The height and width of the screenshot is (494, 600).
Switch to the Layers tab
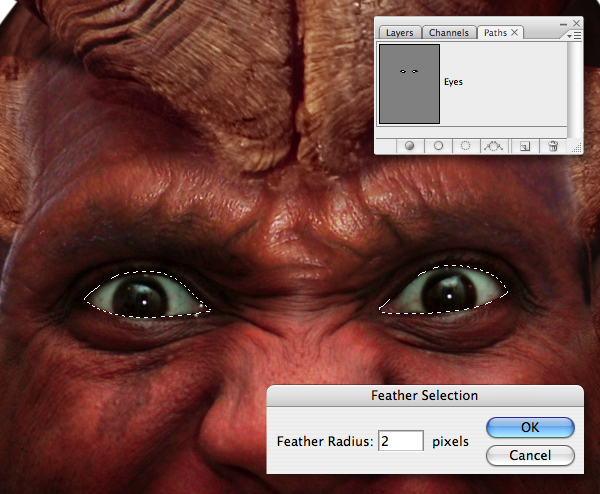(x=399, y=33)
